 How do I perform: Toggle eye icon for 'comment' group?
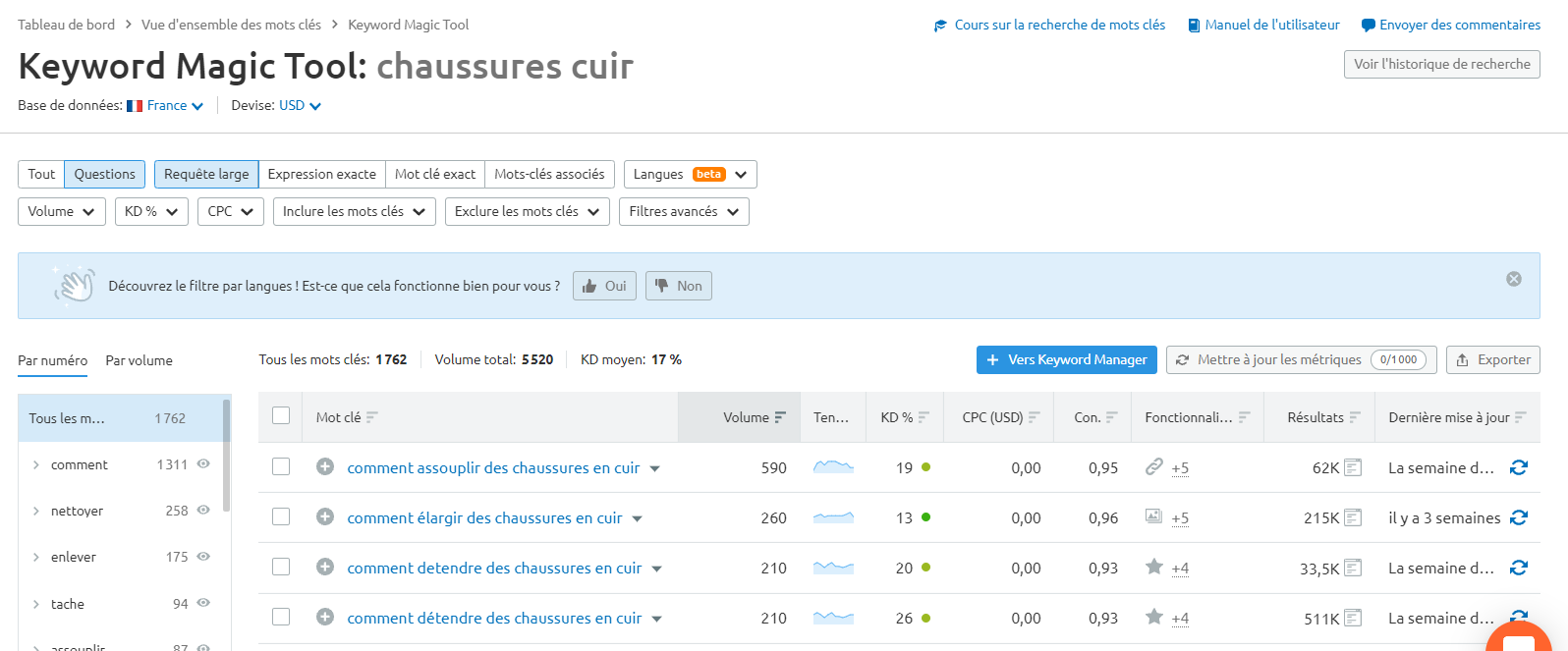203,463
